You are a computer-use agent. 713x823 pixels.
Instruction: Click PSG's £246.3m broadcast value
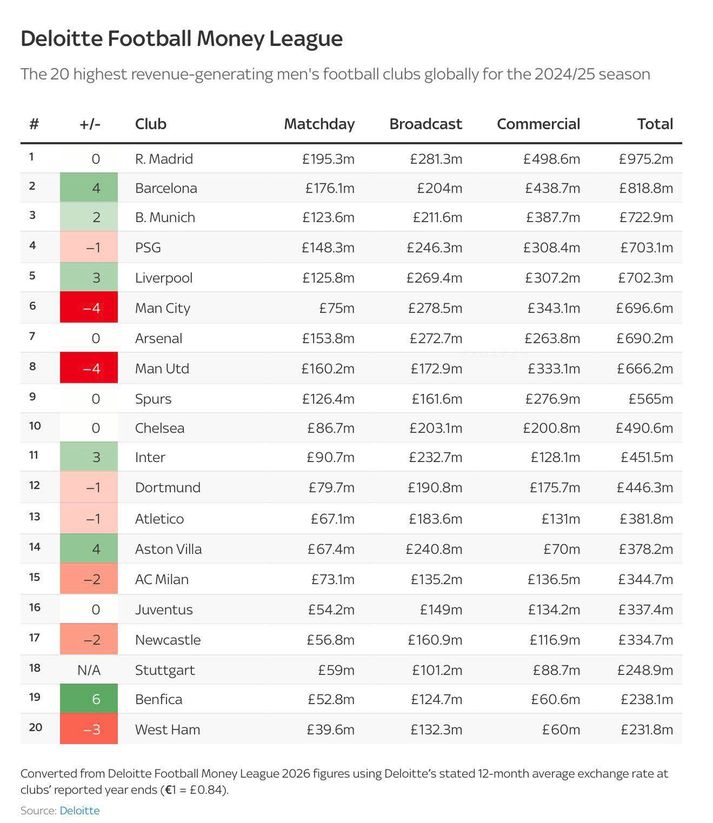[435, 248]
